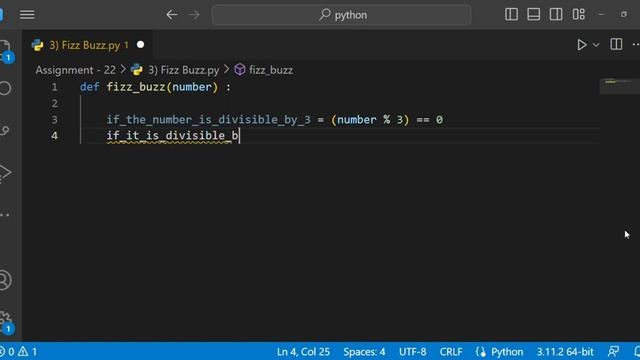Restore down the VS Code window
Viewport: 640px width, 360px height.
coord(624,14)
